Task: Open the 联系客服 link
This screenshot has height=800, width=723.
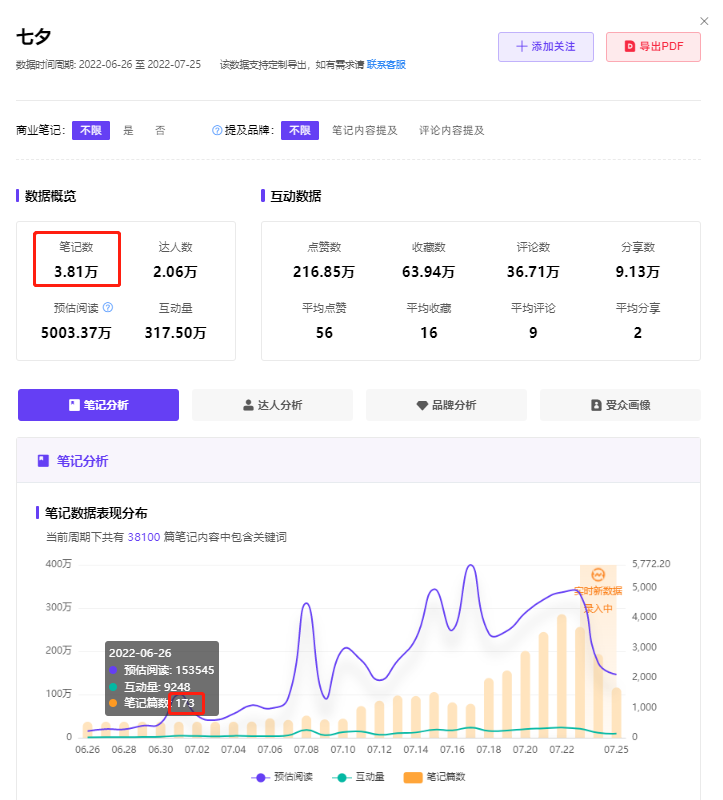Action: click(x=386, y=65)
